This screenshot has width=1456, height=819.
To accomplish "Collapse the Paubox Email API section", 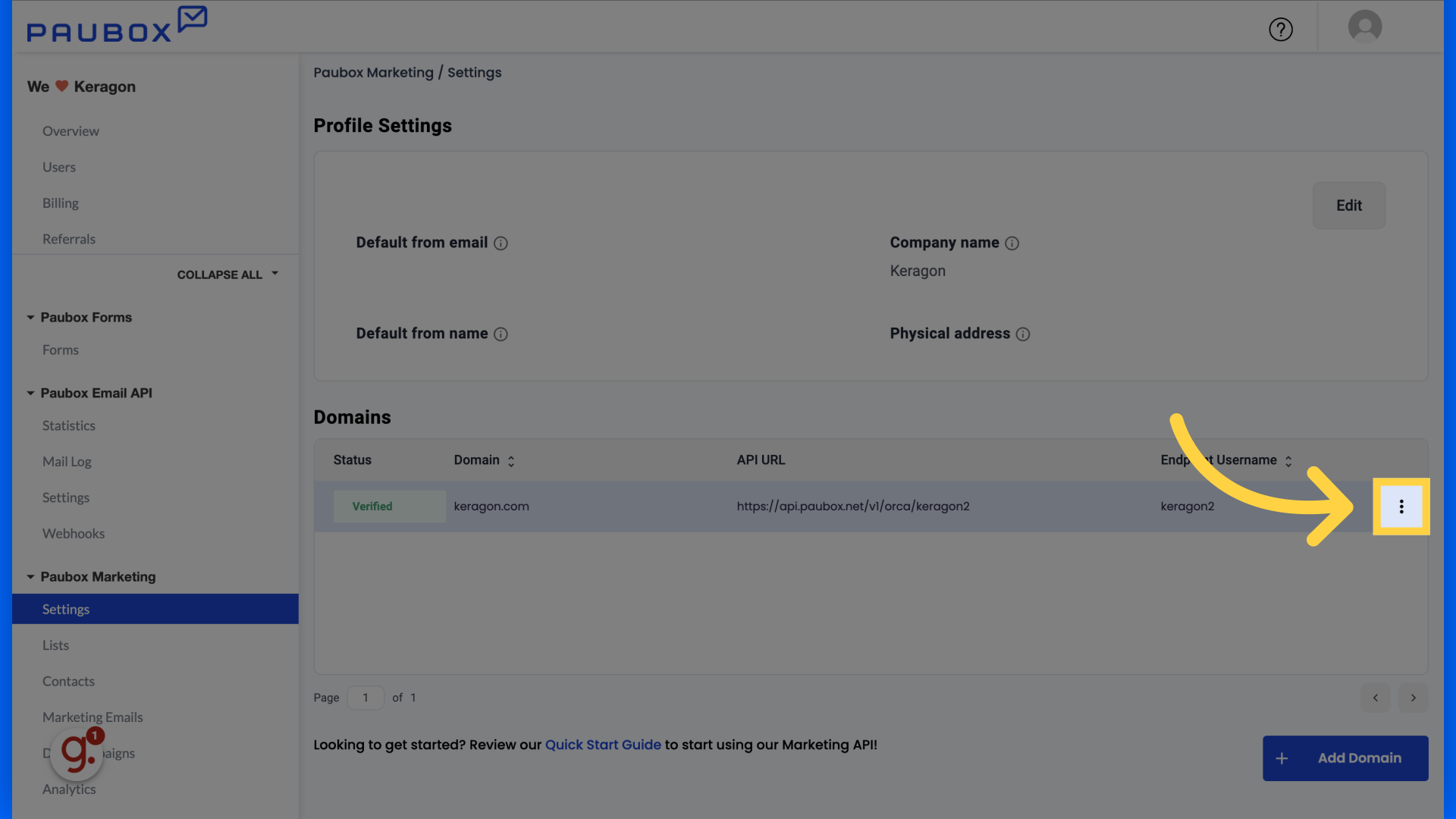I will click(30, 394).
